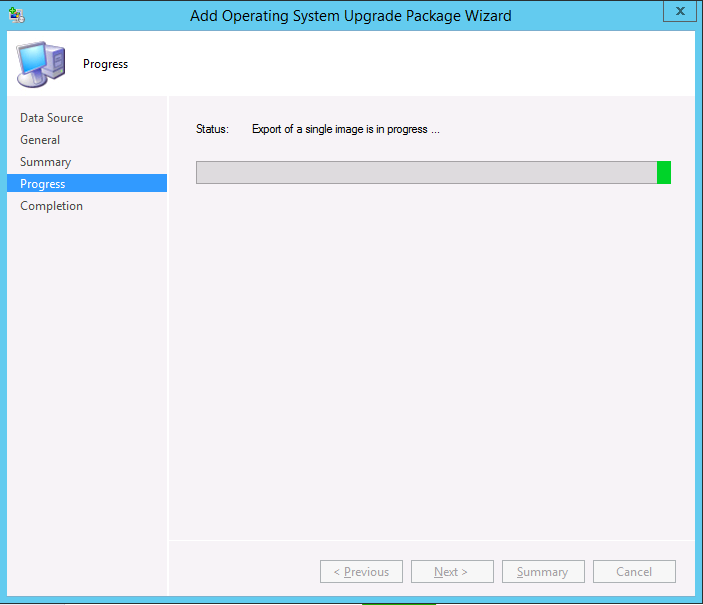The height and width of the screenshot is (605, 703).
Task: Close the wizard window
Action: point(680,11)
